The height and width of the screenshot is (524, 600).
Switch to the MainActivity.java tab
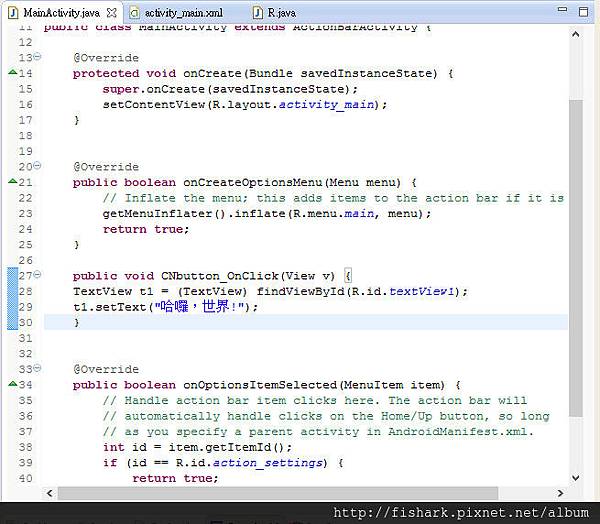pyautogui.click(x=61, y=13)
